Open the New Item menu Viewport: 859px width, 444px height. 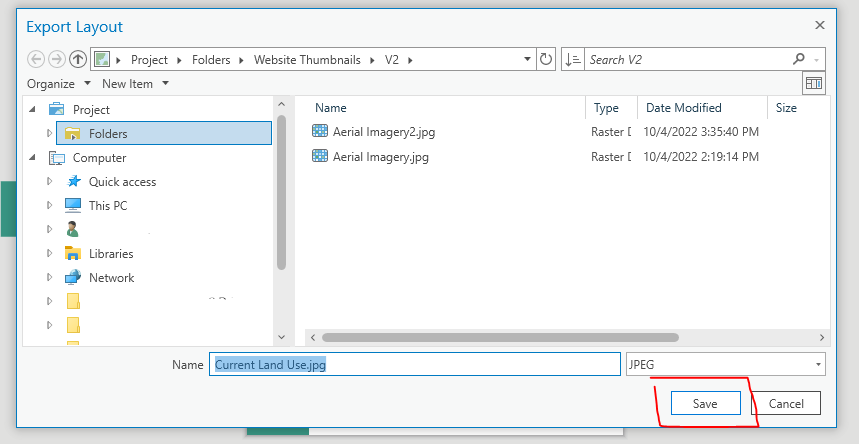[135, 84]
